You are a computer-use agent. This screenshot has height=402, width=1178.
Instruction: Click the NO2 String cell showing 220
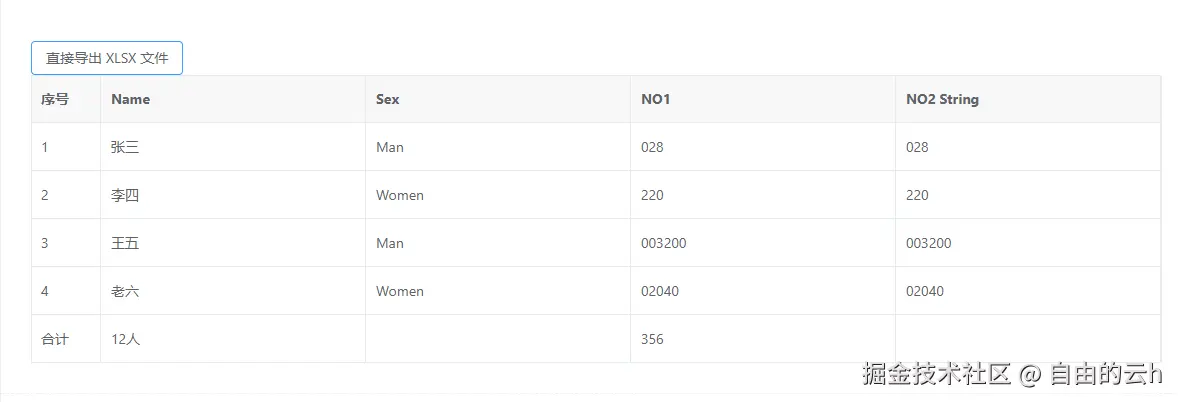click(917, 195)
